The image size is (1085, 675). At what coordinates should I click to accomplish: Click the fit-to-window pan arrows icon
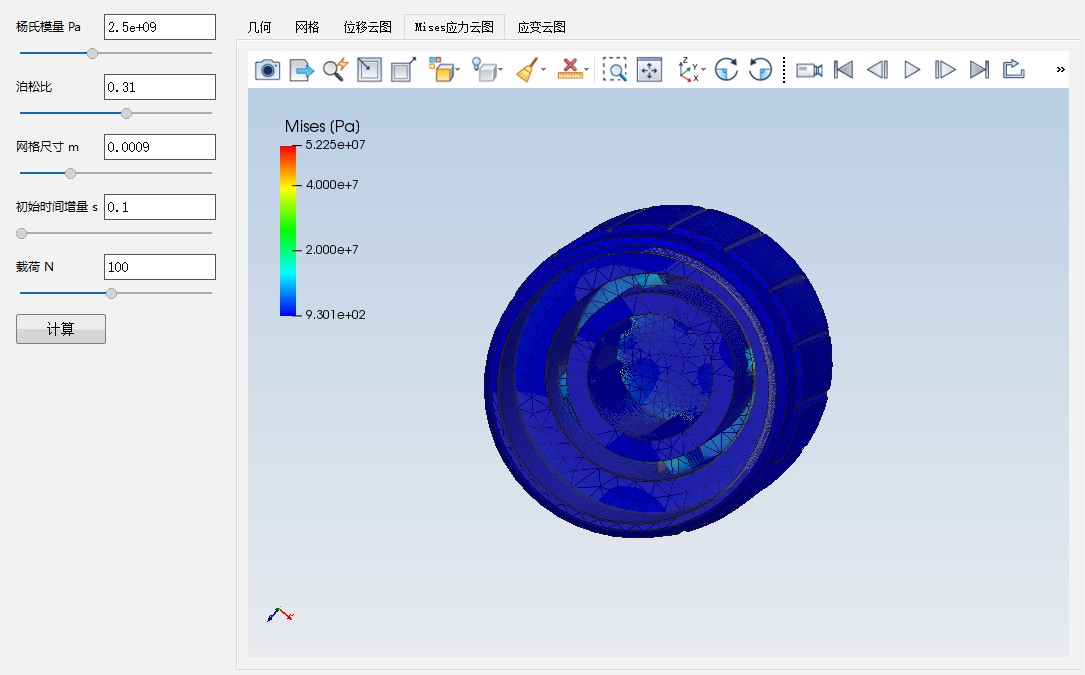(x=649, y=70)
